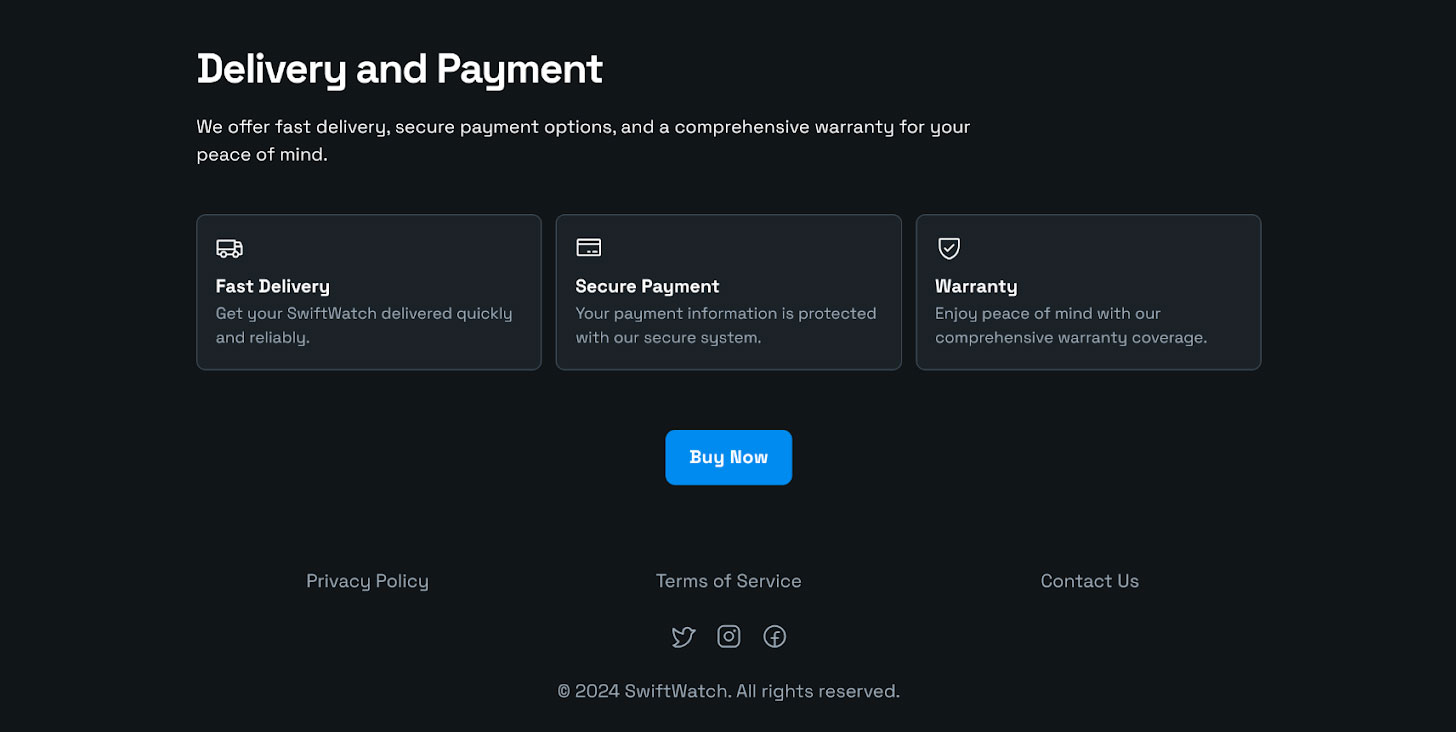The width and height of the screenshot is (1456, 732).
Task: Click the Delivery and Payment heading
Action: point(400,69)
